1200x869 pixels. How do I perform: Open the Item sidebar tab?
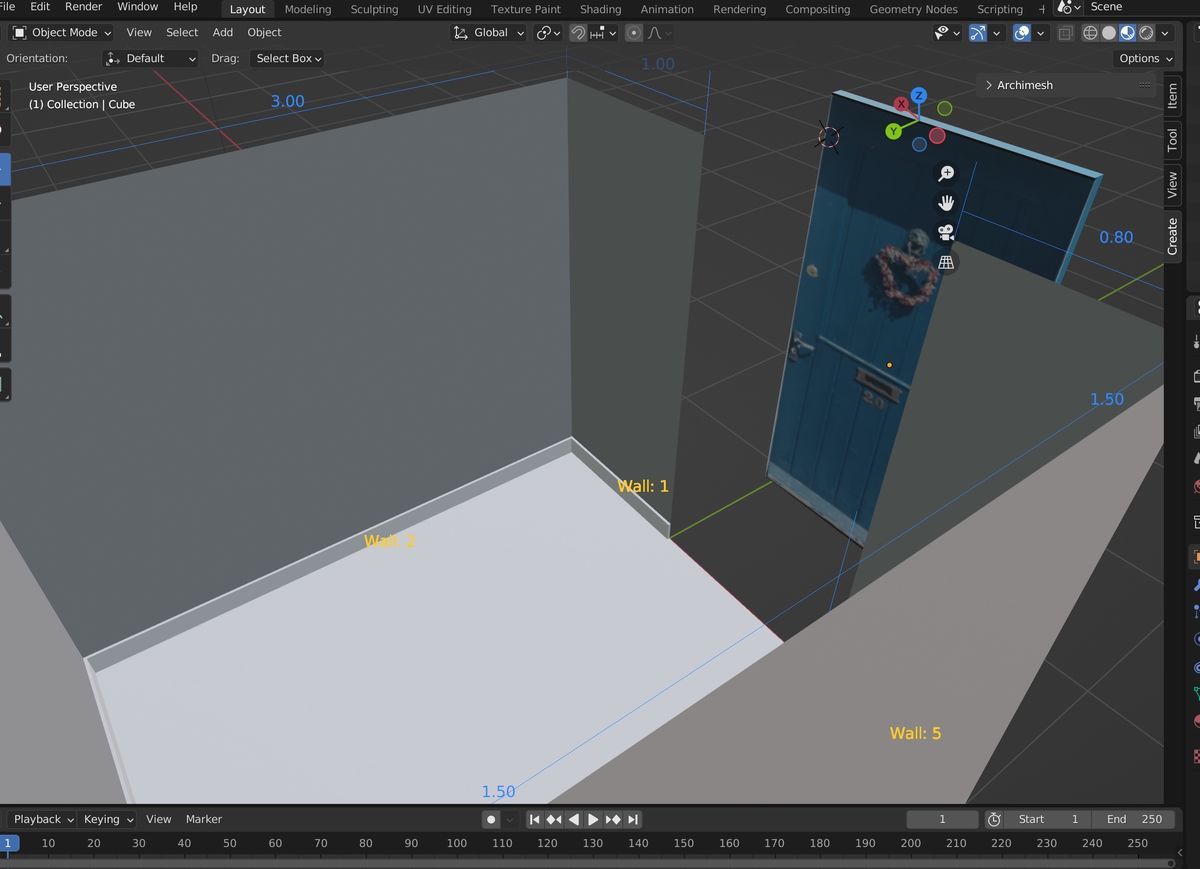pos(1173,96)
